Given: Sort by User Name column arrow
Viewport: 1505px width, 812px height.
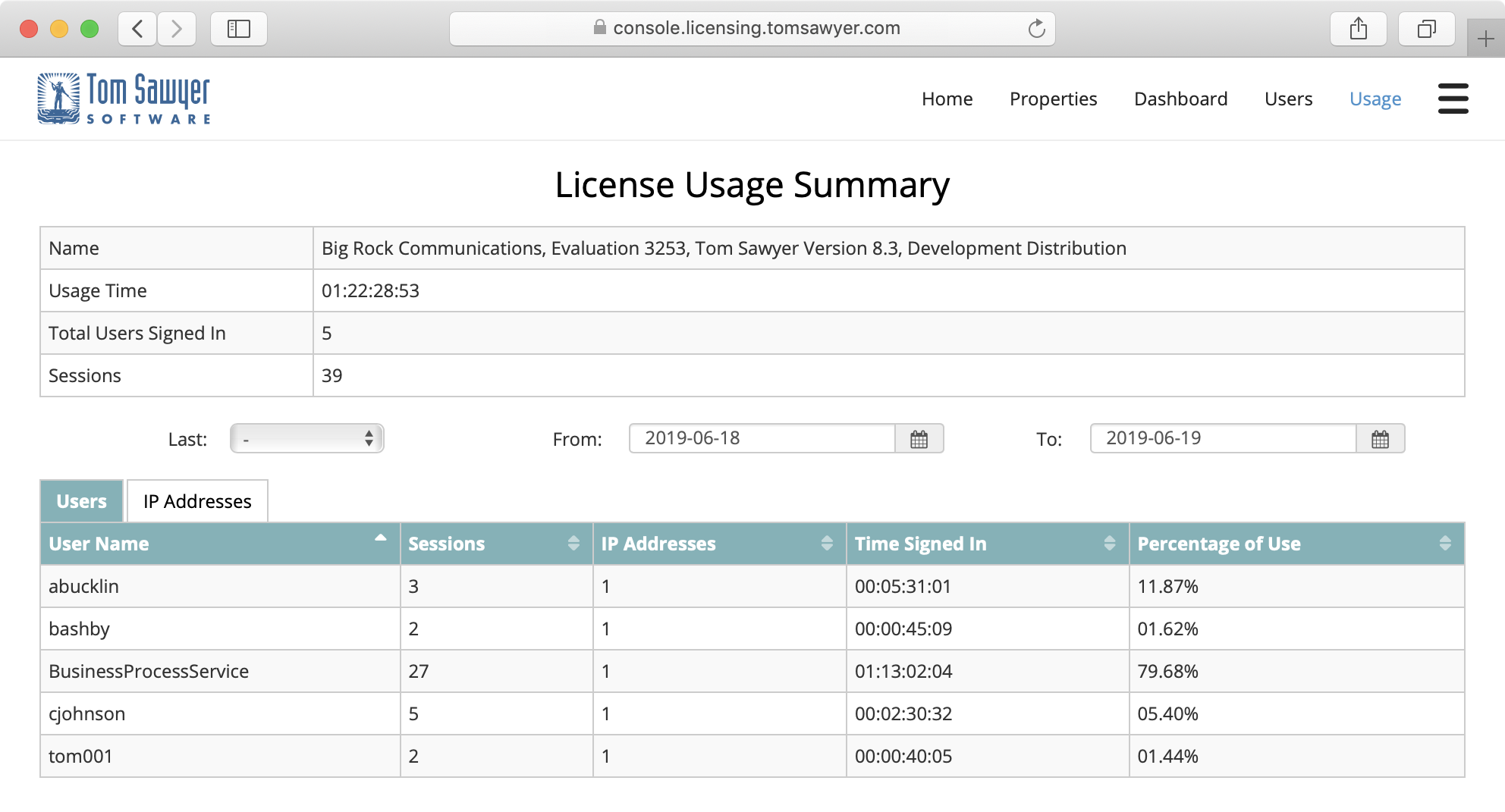Looking at the screenshot, I should pyautogui.click(x=381, y=538).
